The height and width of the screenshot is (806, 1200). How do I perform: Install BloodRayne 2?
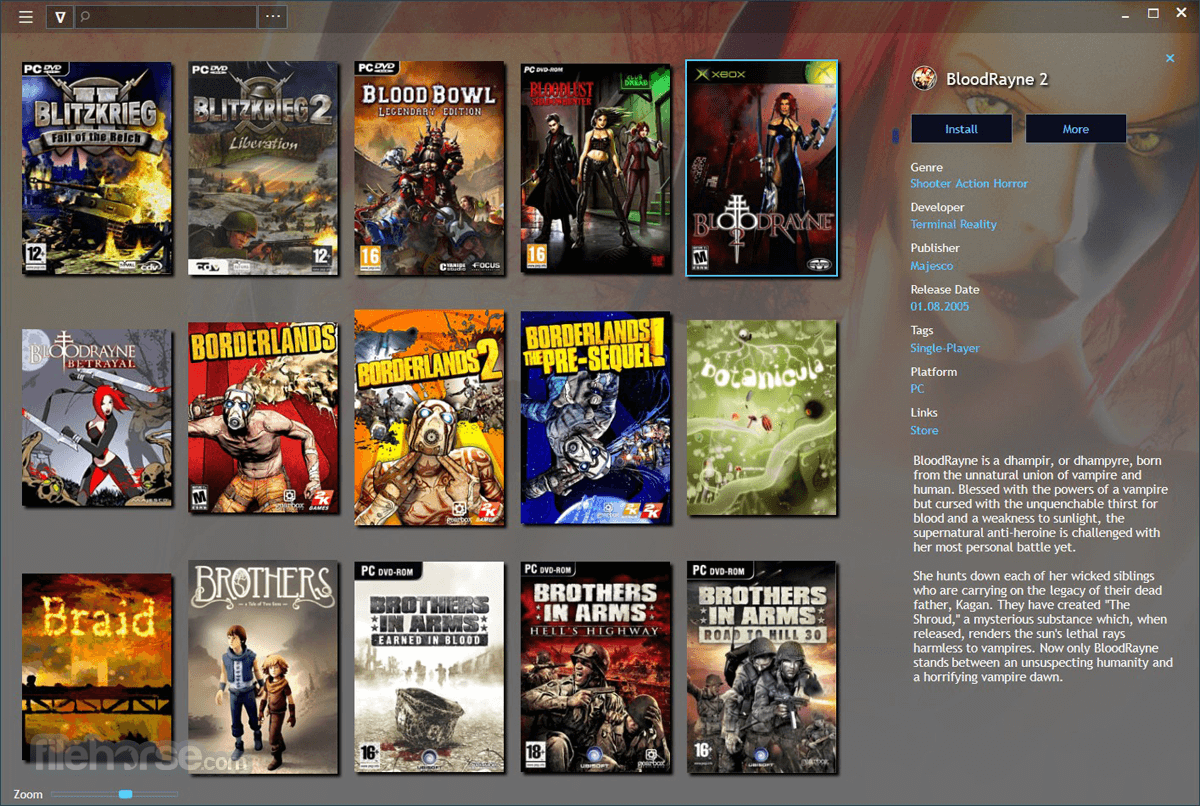tap(961, 129)
